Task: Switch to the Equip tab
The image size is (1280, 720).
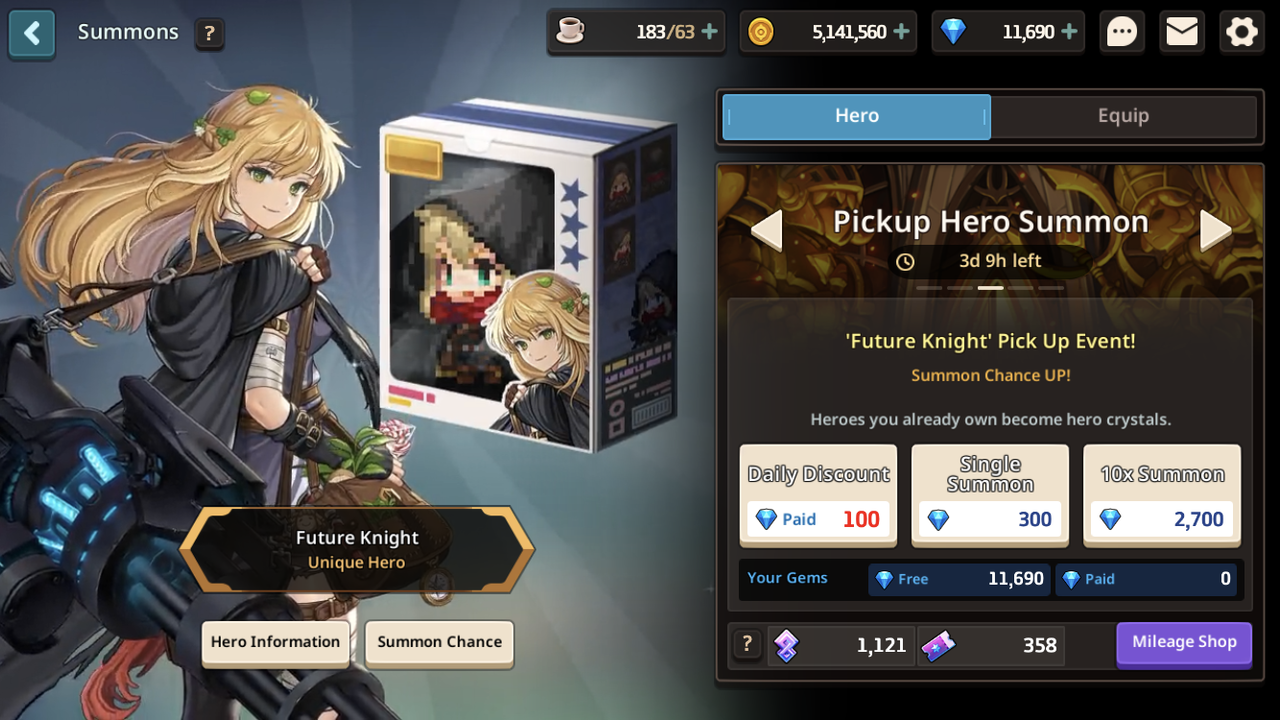Action: pos(1123,116)
